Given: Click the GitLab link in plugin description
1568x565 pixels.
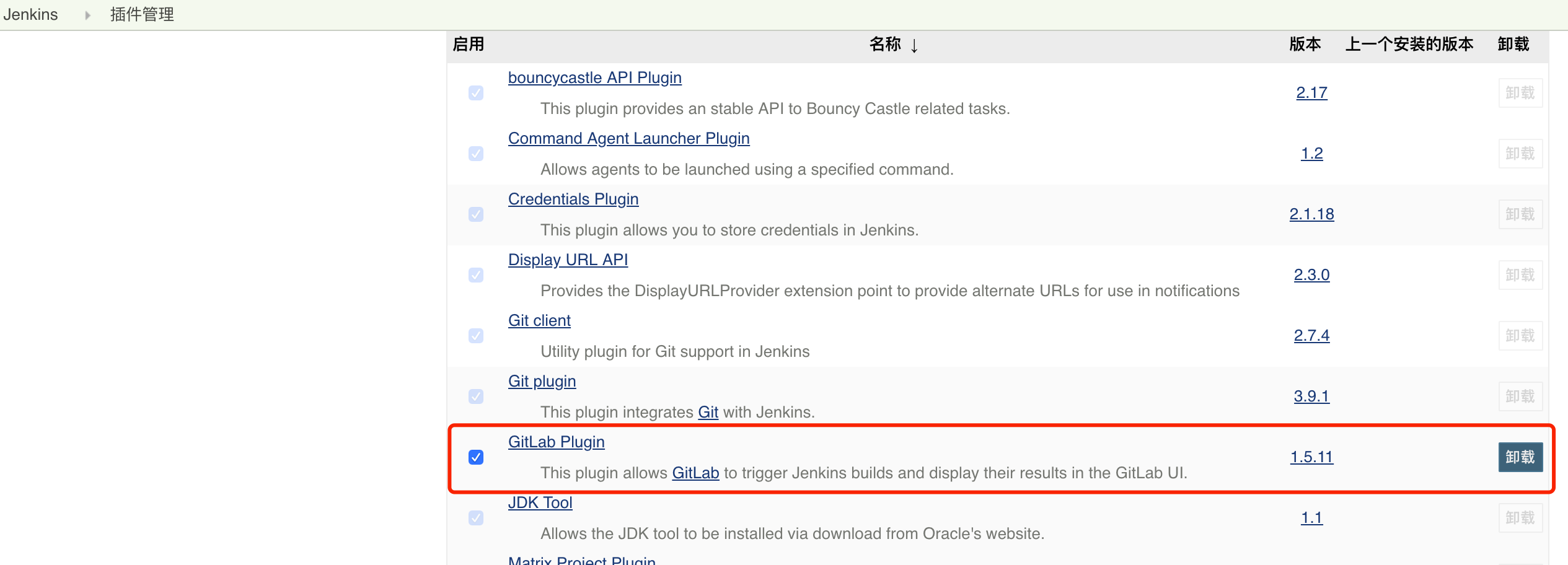Looking at the screenshot, I should (x=695, y=473).
